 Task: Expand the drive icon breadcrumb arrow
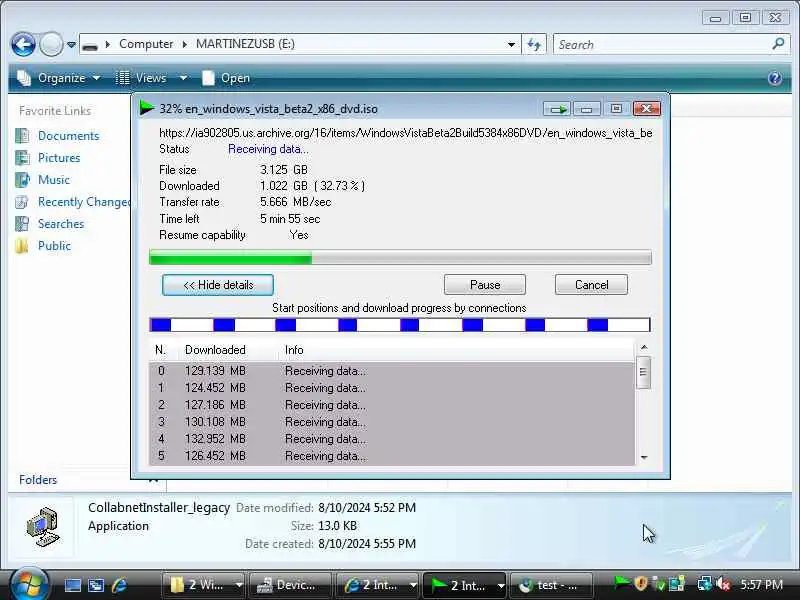coord(108,44)
